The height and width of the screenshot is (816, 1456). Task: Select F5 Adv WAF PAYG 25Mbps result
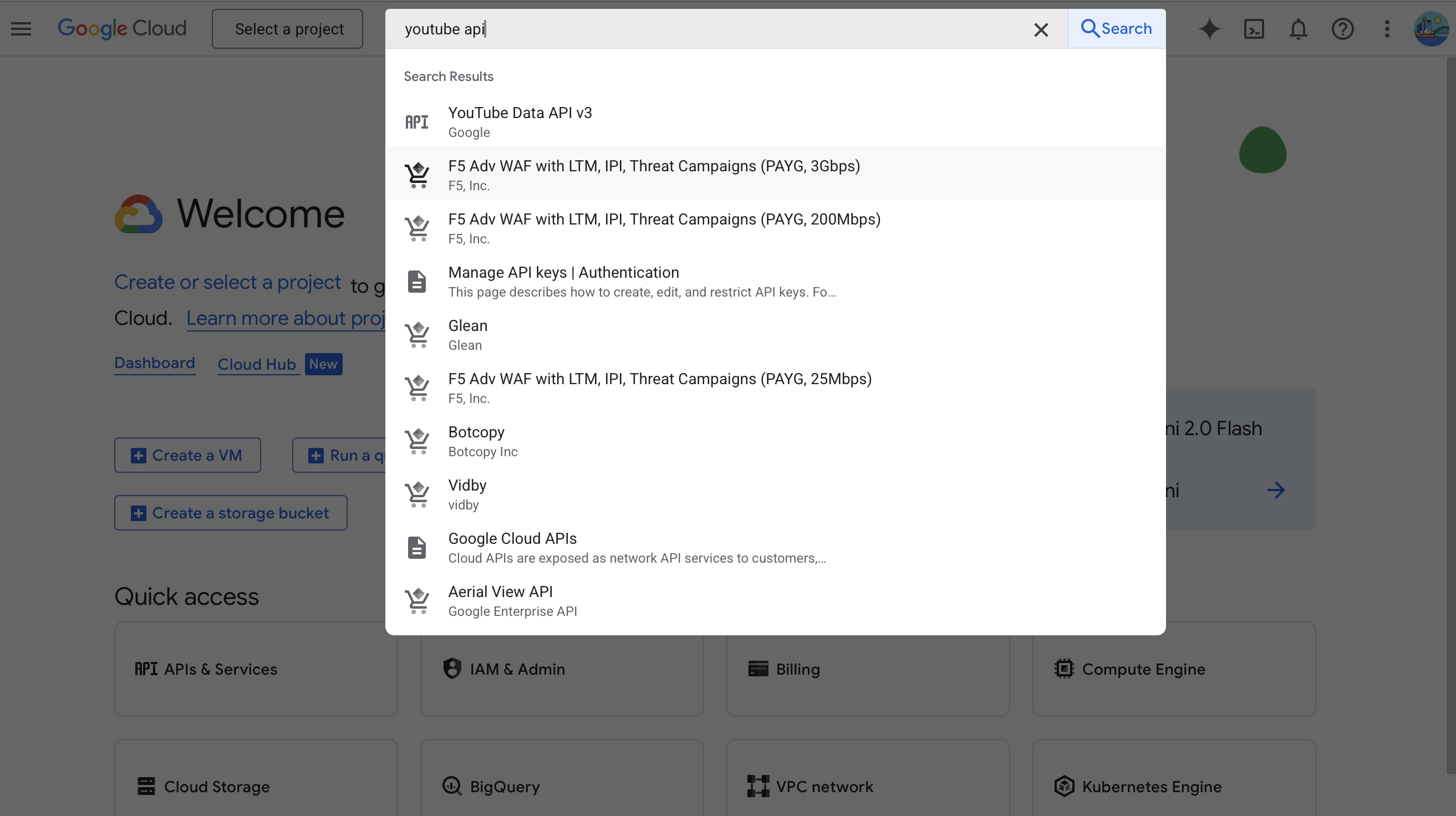(x=775, y=387)
